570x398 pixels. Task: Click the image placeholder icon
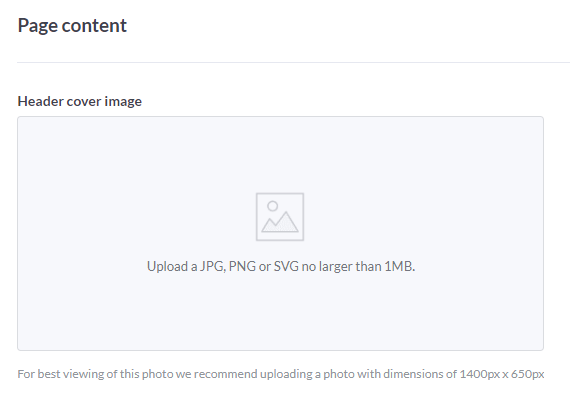coord(280,217)
